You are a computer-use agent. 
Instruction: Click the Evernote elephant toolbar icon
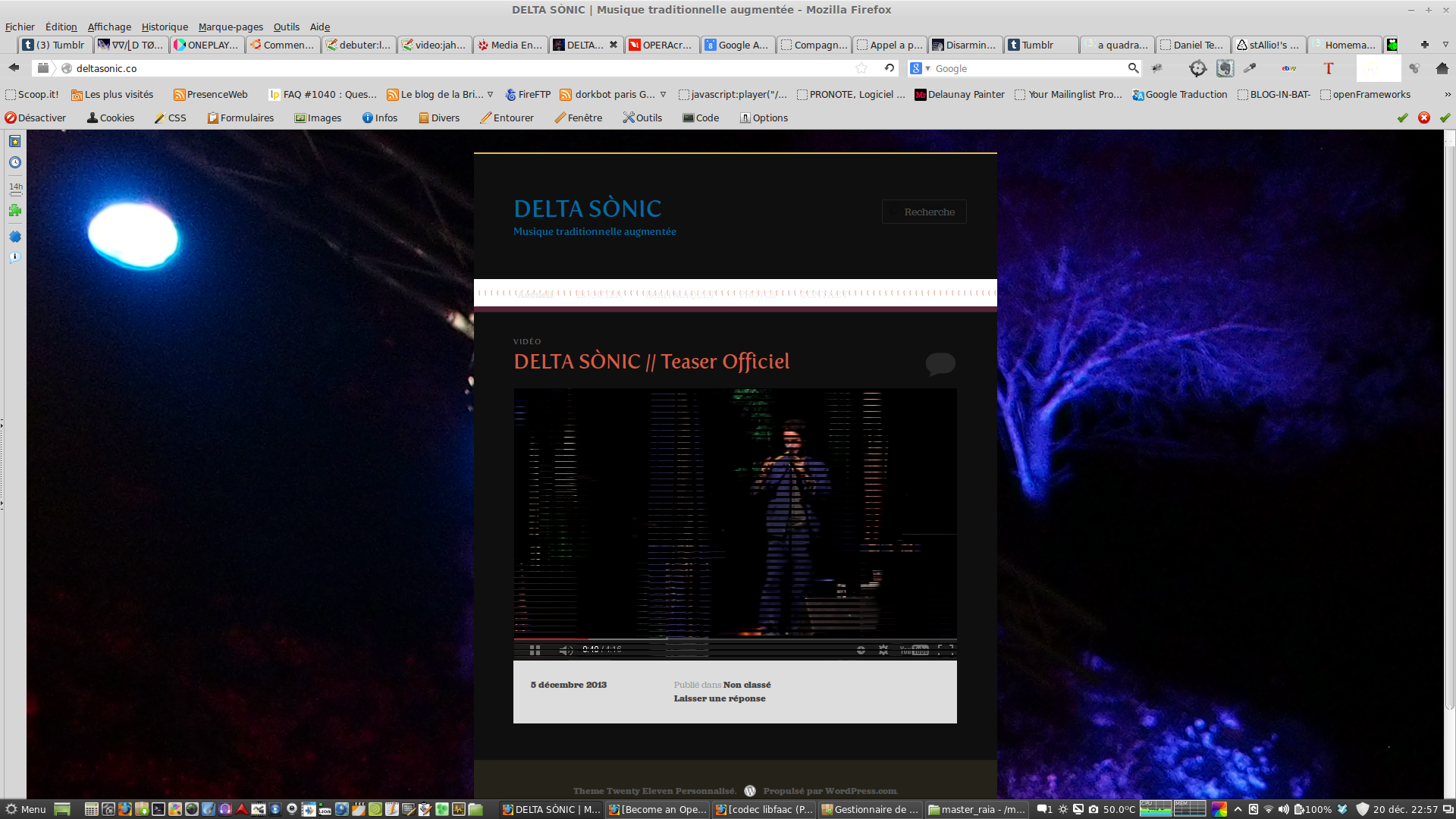1225,68
